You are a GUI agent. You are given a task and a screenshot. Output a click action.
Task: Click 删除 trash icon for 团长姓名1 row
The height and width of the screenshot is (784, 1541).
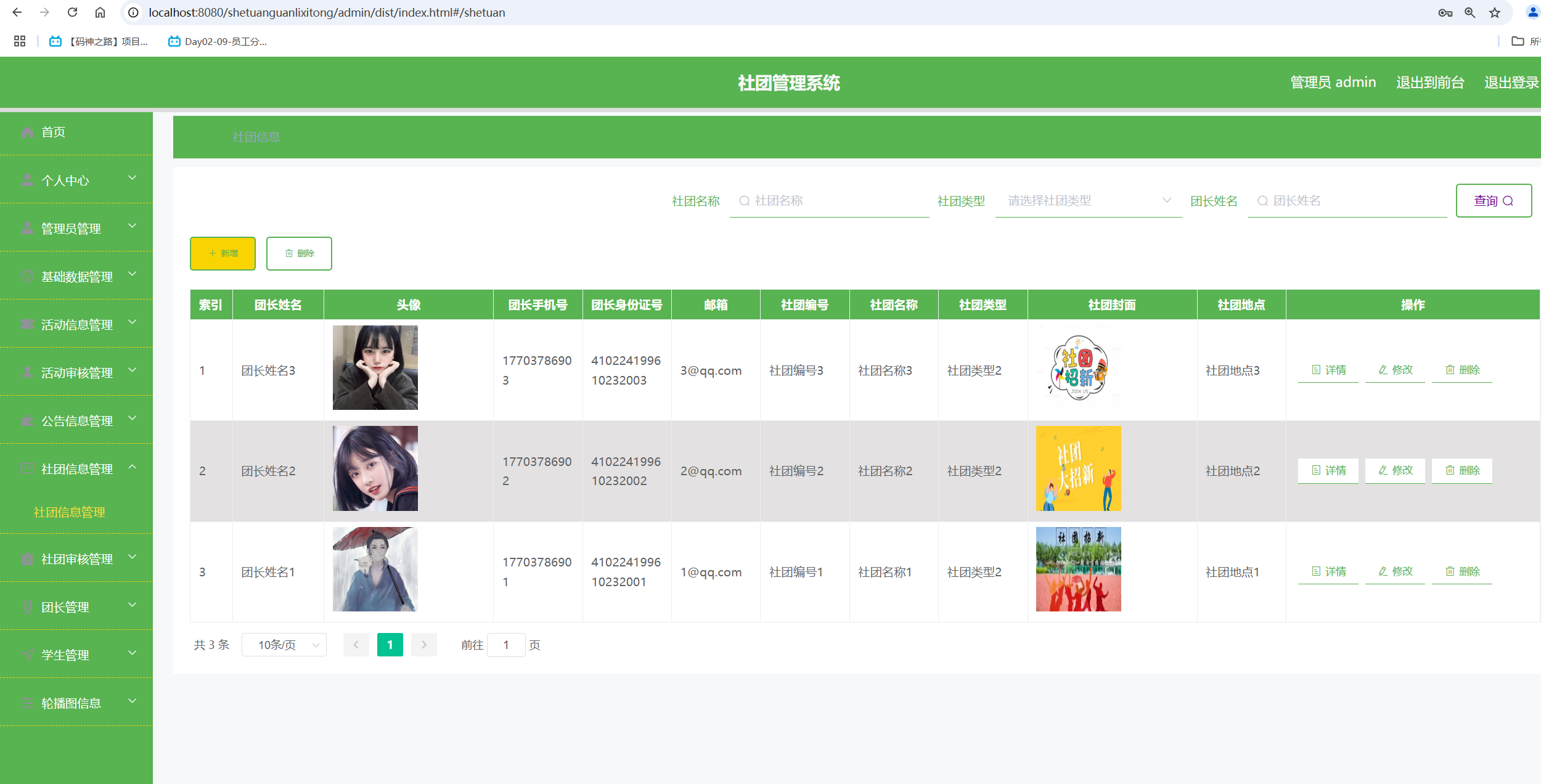click(1450, 571)
